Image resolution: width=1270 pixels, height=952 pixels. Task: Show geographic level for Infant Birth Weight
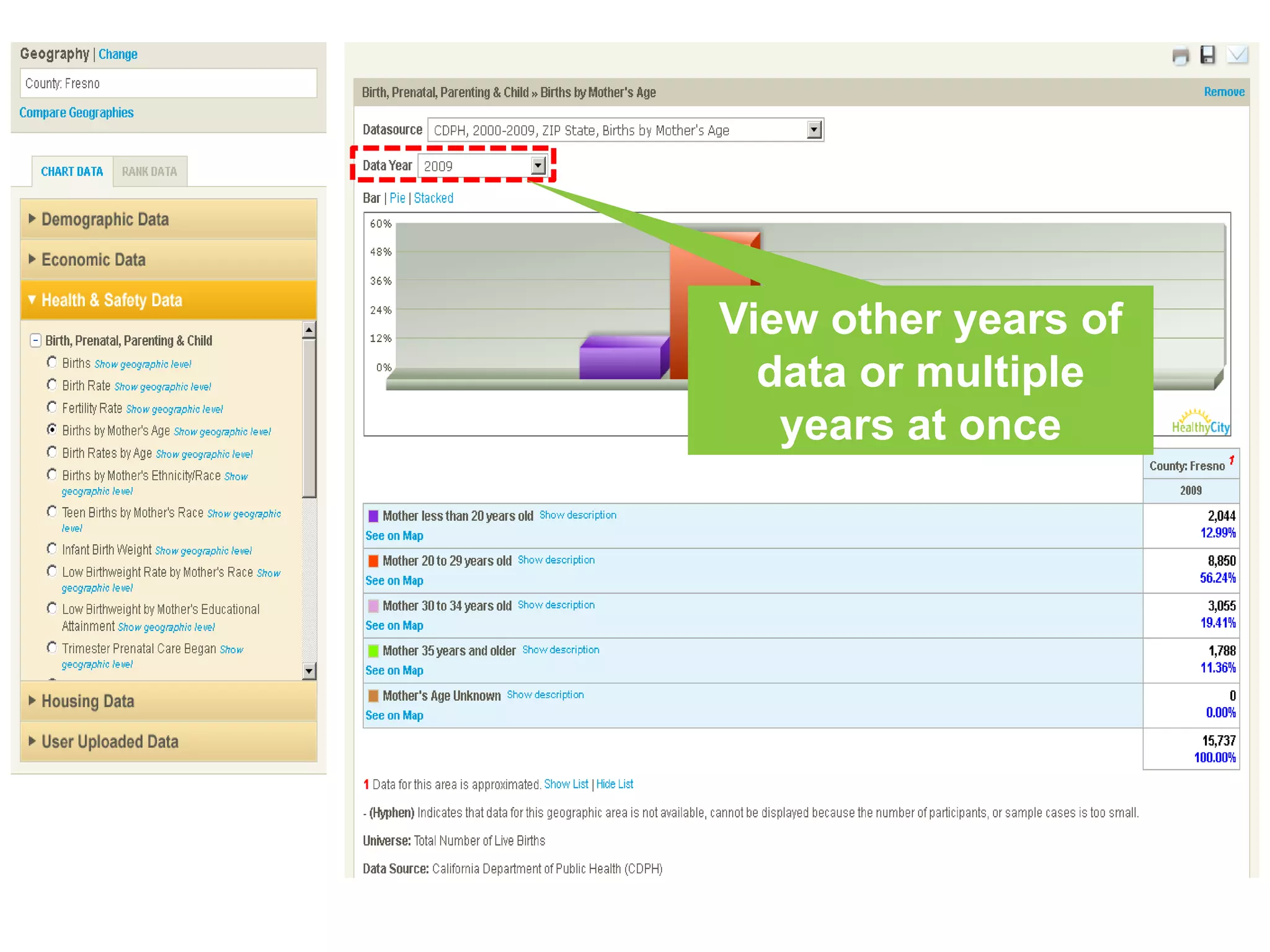[x=203, y=550]
